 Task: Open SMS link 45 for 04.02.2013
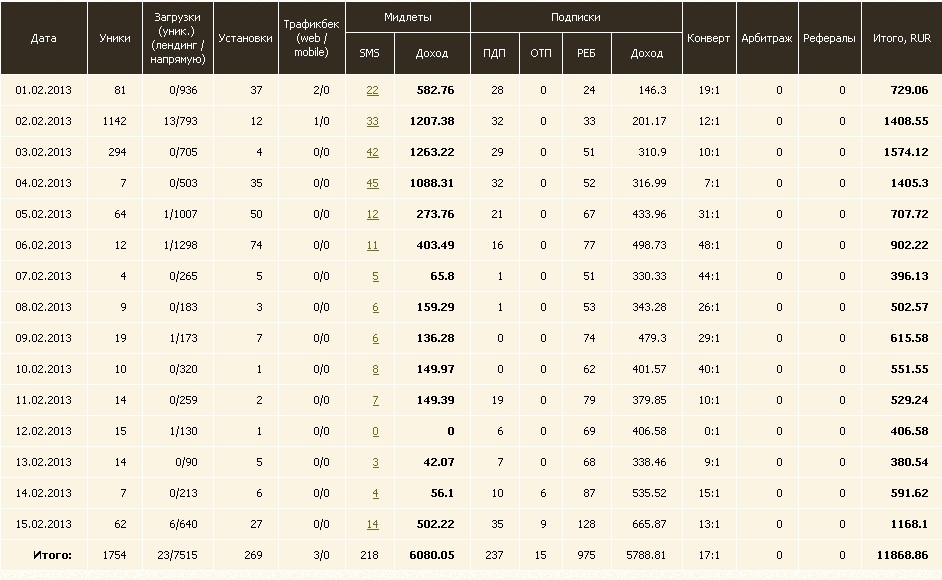(372, 183)
